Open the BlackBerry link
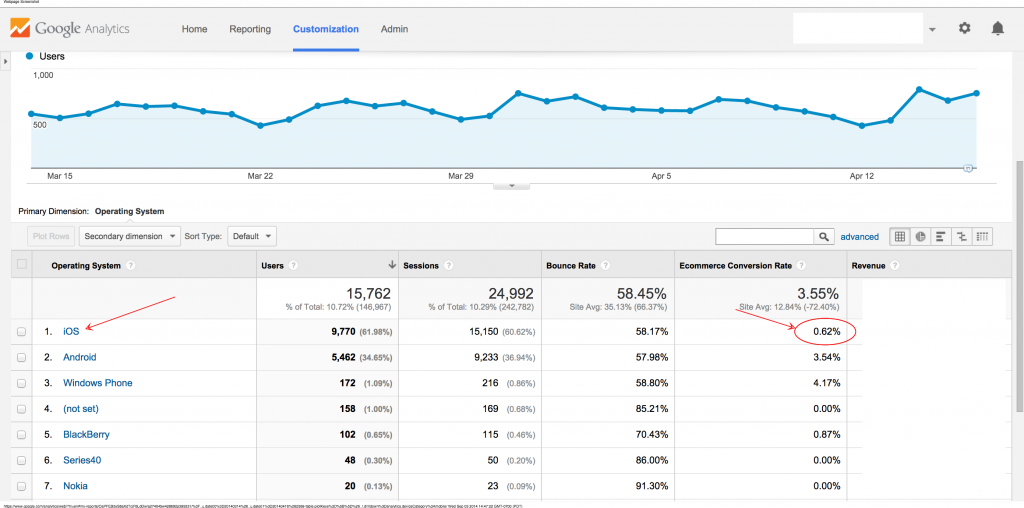This screenshot has height=508, width=1024. [x=86, y=435]
